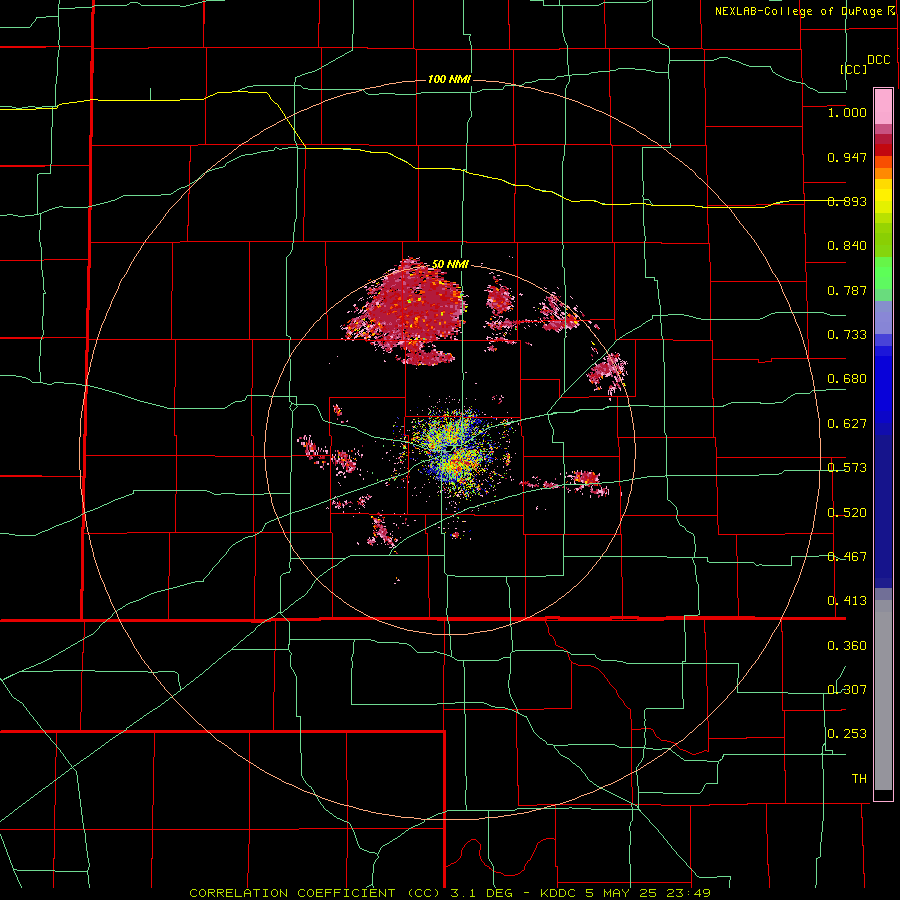Image resolution: width=900 pixels, height=900 pixels.
Task: Click the crimson echo on the east range ring
Action: point(608,373)
